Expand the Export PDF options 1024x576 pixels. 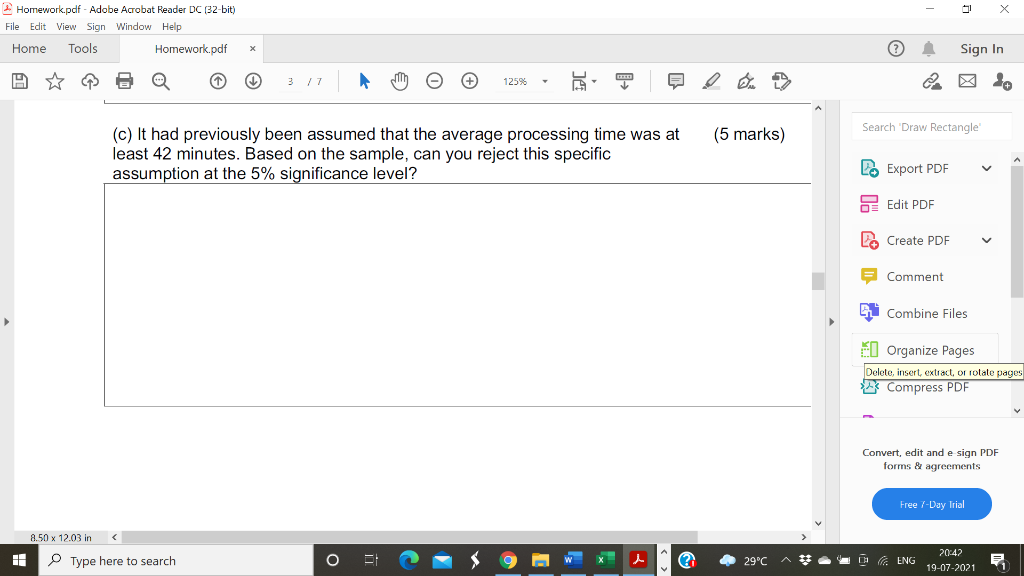(x=986, y=168)
